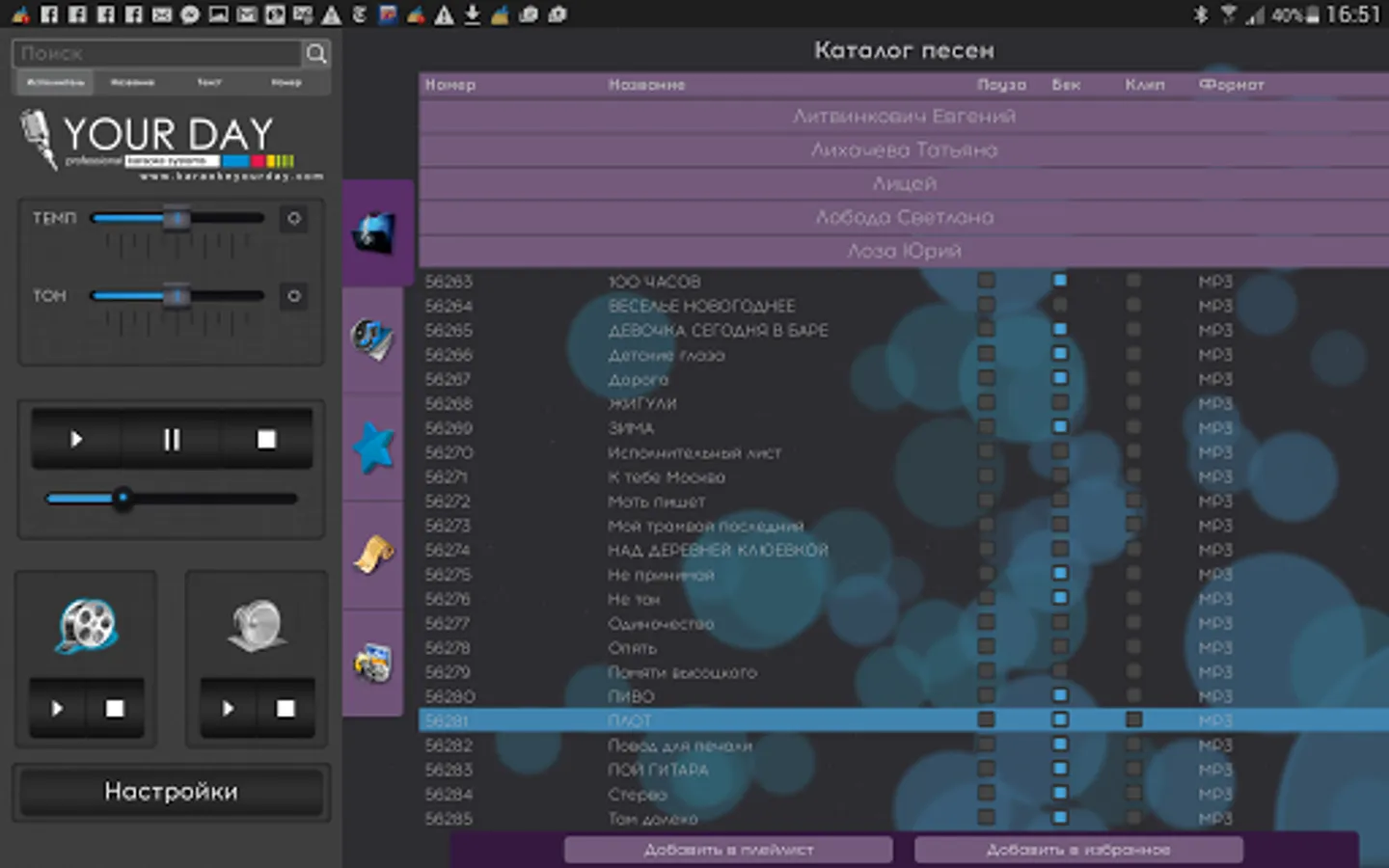Enable Клип checkbox on highlighted song 56281
The height and width of the screenshot is (868, 1389).
click(1133, 719)
